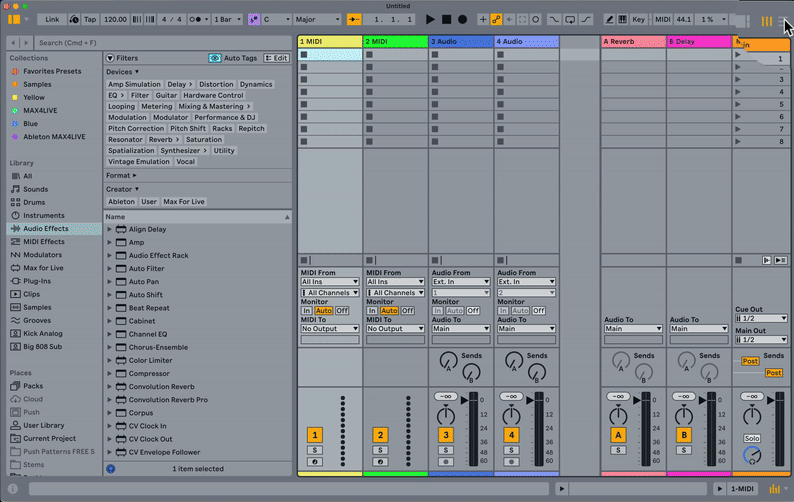Click the Arm button on track 3 Audio
Screen dimensions: 794x502
pos(446,461)
